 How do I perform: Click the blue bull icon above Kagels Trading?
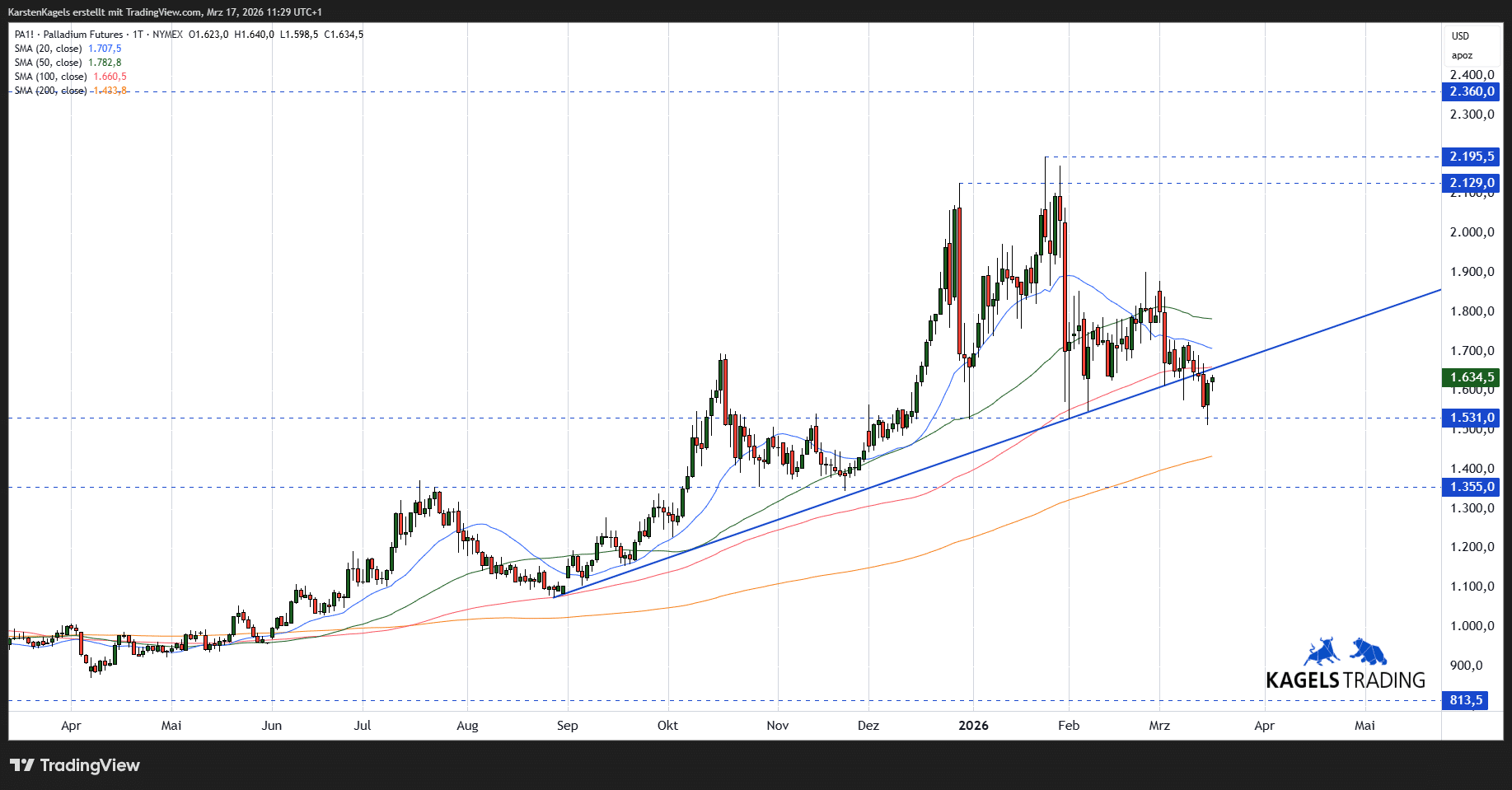point(1322,652)
